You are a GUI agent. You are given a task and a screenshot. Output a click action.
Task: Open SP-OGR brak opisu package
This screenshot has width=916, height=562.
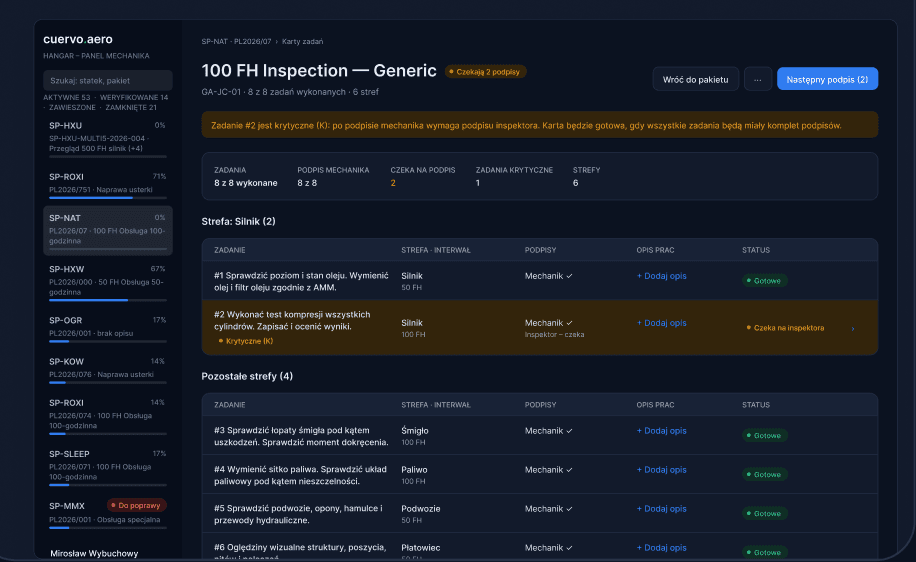(x=107, y=328)
